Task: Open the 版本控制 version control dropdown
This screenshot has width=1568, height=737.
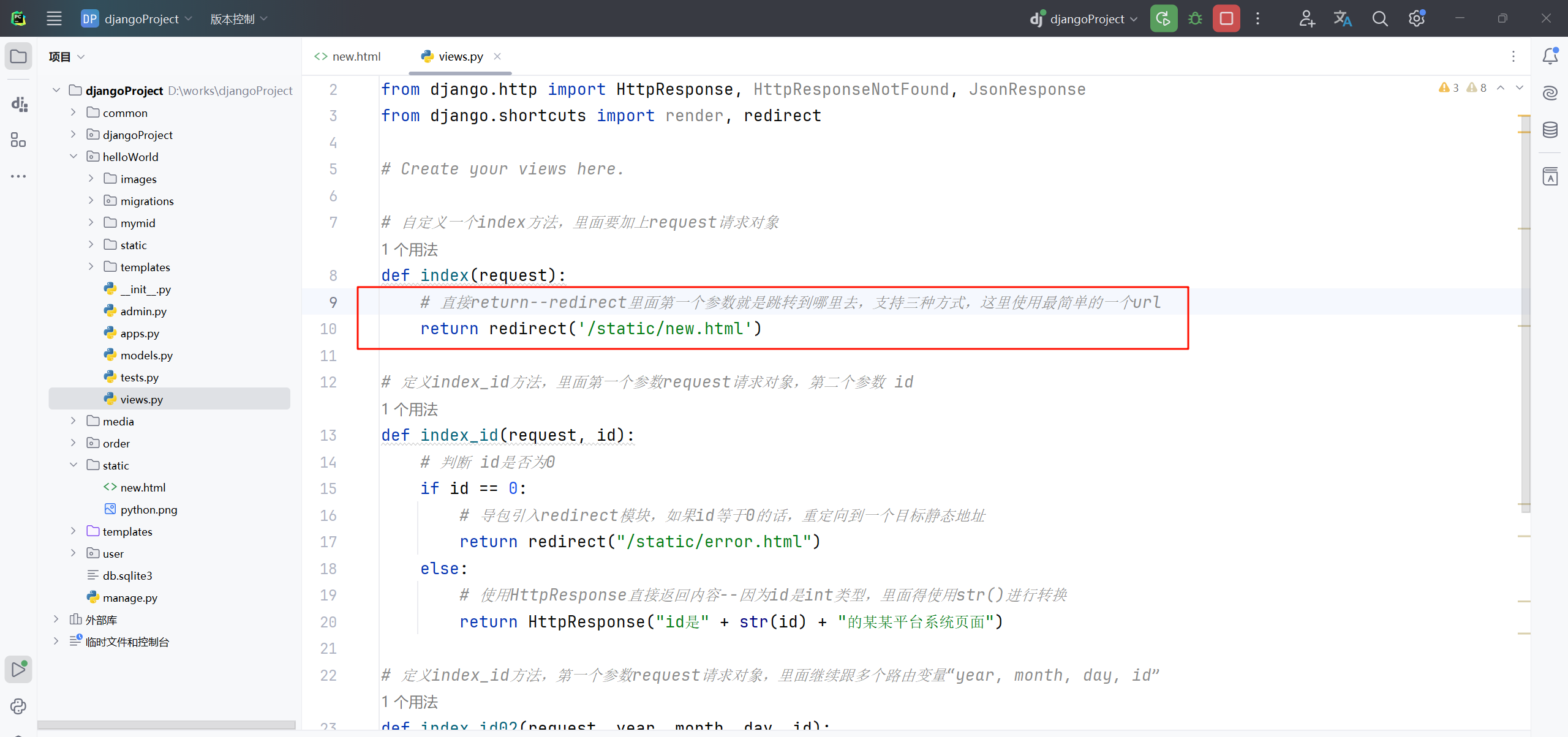Action: pyautogui.click(x=239, y=18)
